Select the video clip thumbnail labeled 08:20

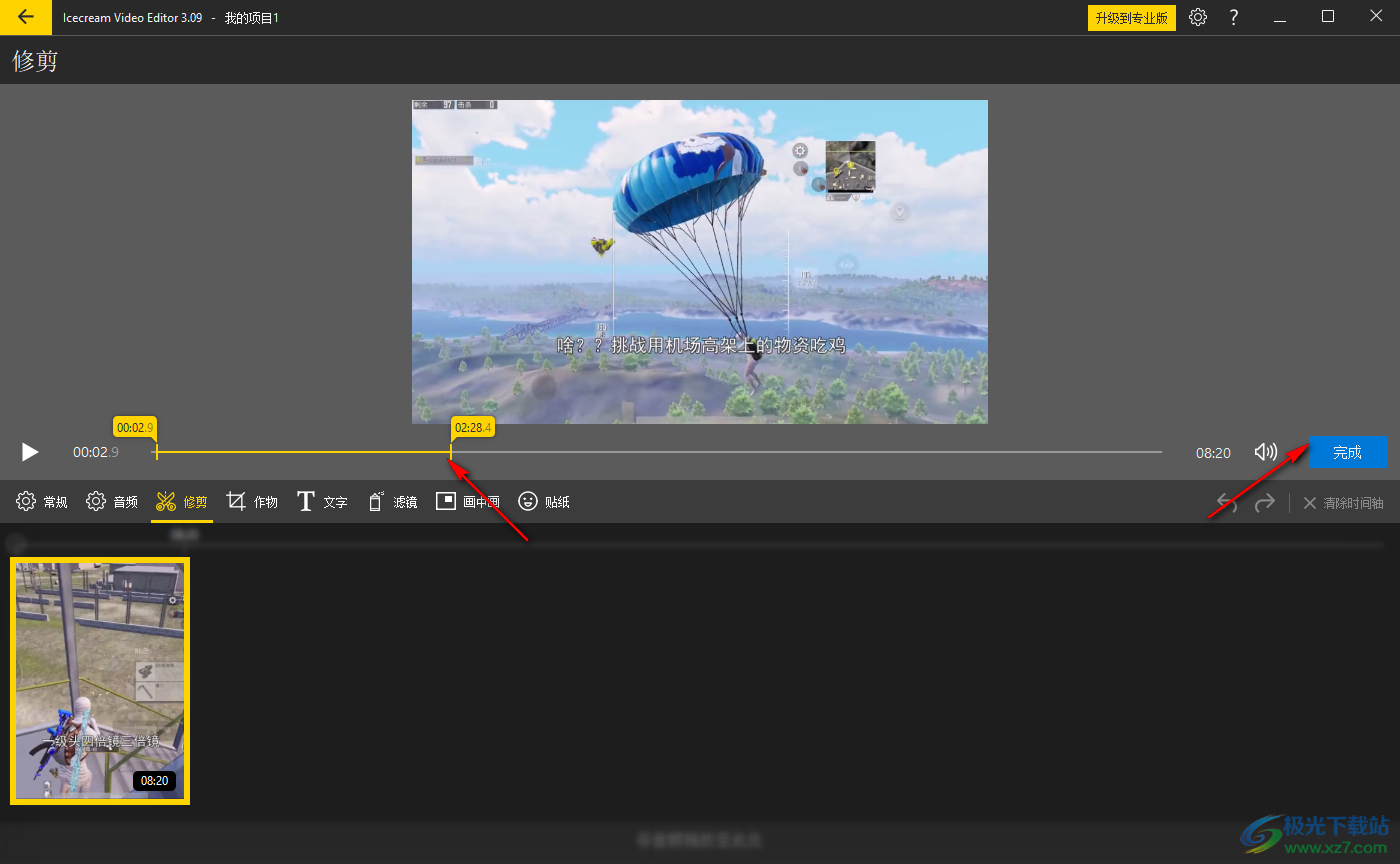(x=100, y=681)
